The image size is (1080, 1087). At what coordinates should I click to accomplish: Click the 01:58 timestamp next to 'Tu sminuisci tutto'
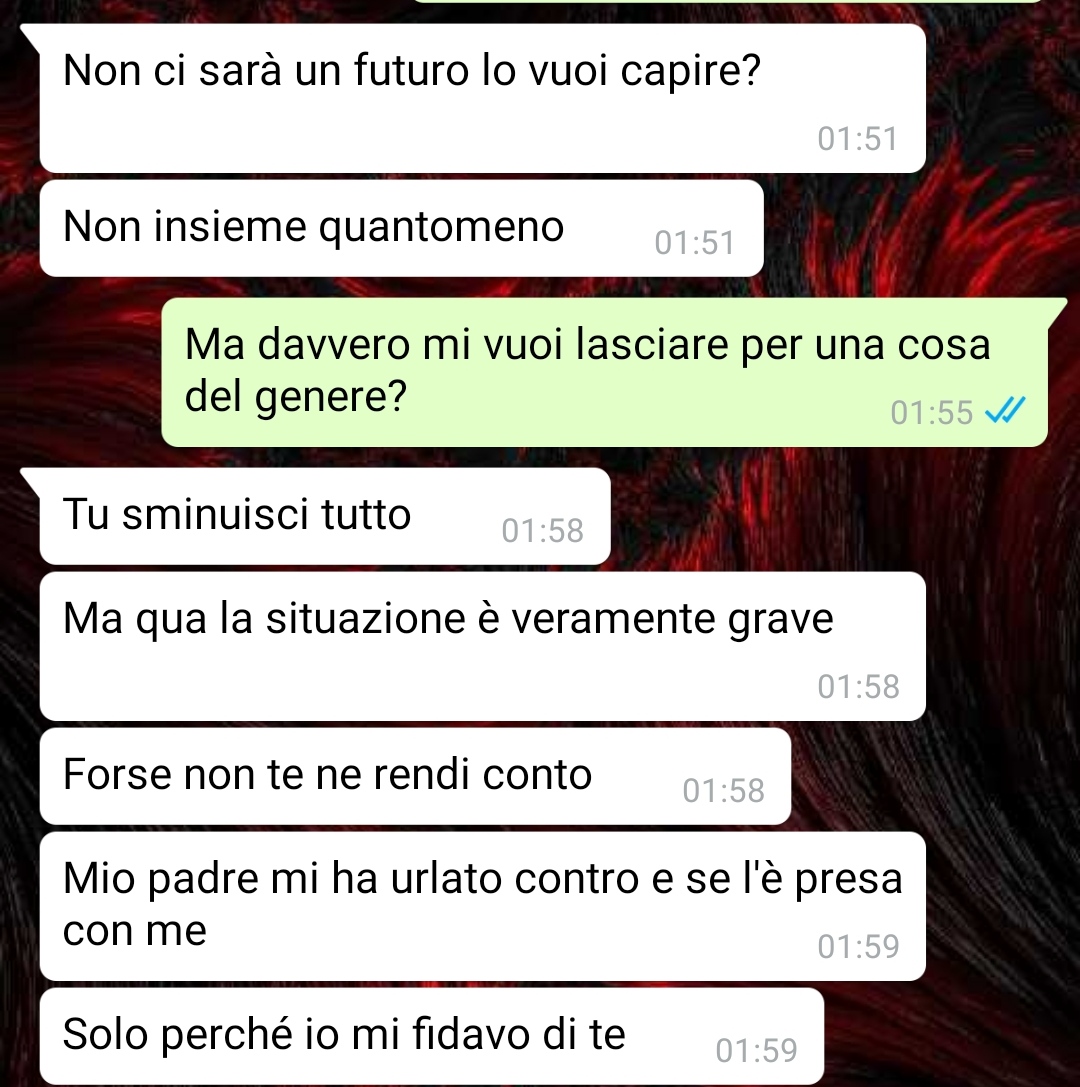542,531
